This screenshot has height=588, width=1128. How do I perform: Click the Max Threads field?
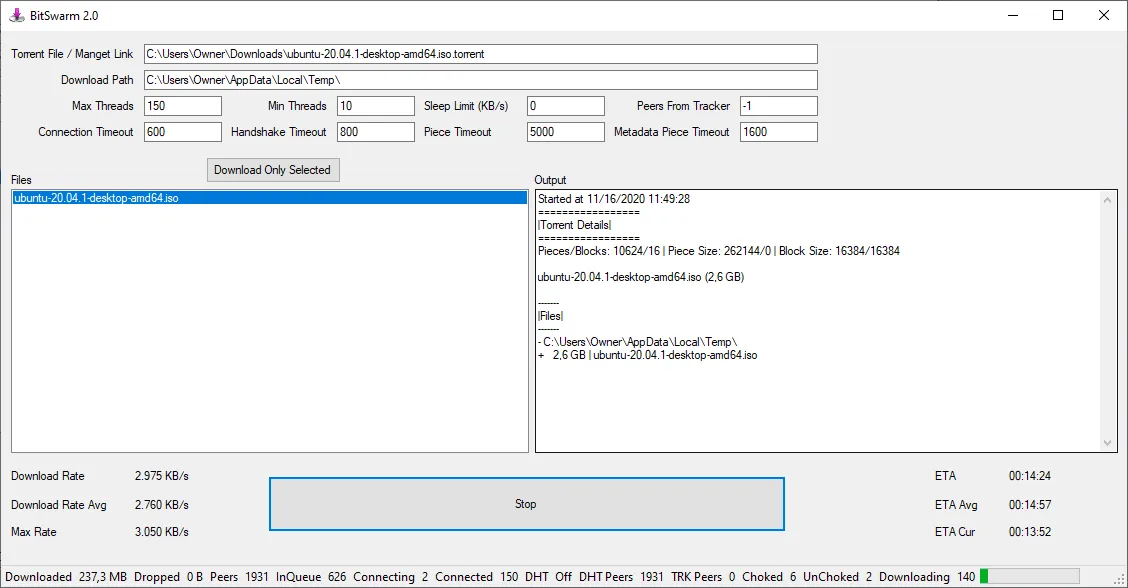183,106
